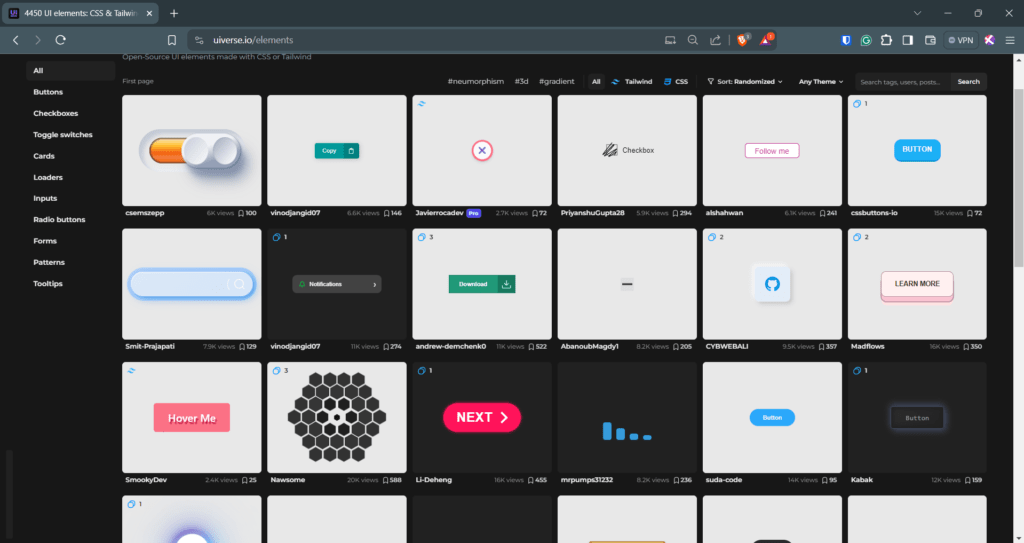The height and width of the screenshot is (543, 1024).
Task: Click bookmark save icon under Madflows card
Action: click(966, 346)
